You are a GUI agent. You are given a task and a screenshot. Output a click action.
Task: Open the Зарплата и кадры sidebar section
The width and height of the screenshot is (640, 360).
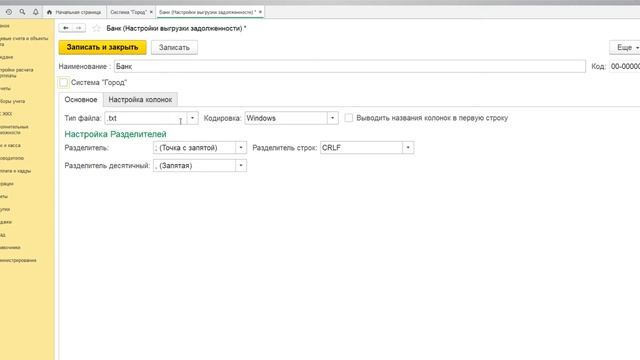coord(16,171)
